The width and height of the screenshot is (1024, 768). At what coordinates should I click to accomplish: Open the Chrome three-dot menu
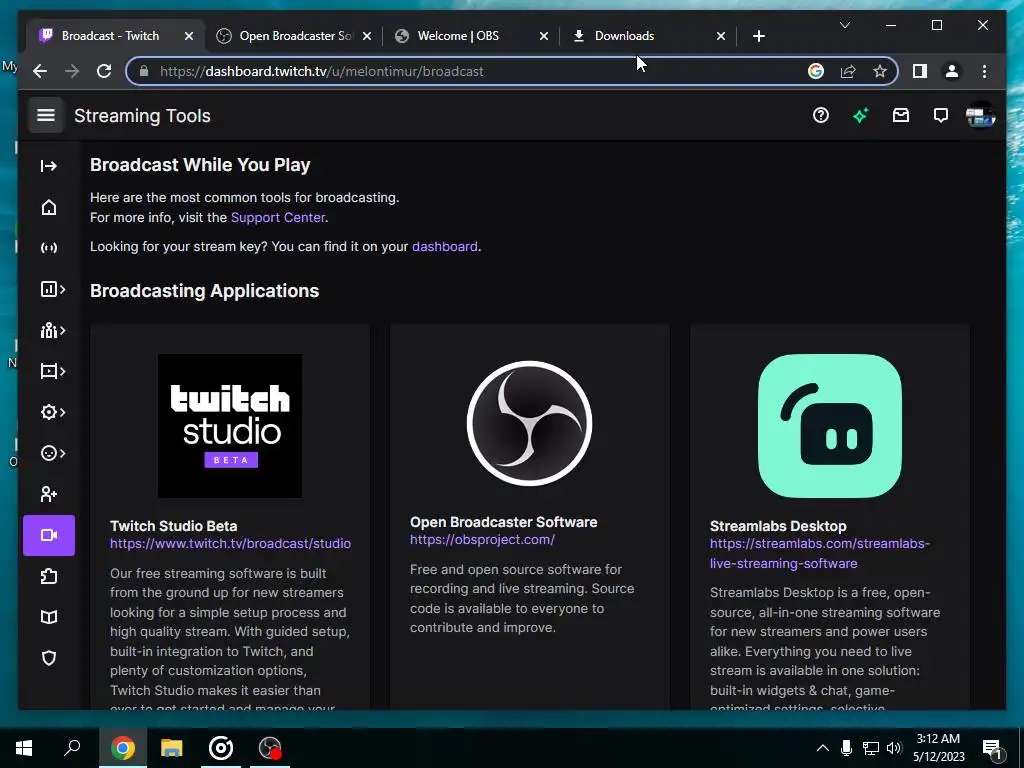pos(984,71)
